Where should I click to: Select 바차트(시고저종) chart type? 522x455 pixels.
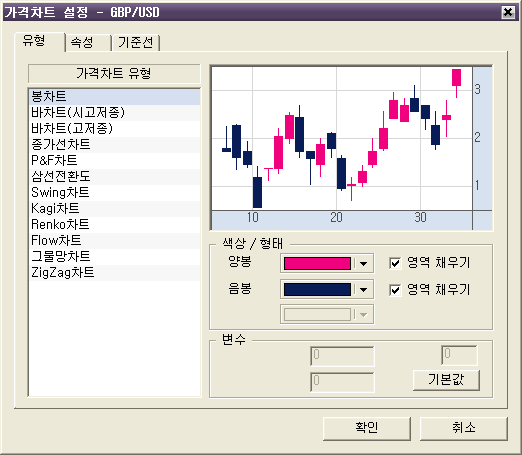(115, 113)
